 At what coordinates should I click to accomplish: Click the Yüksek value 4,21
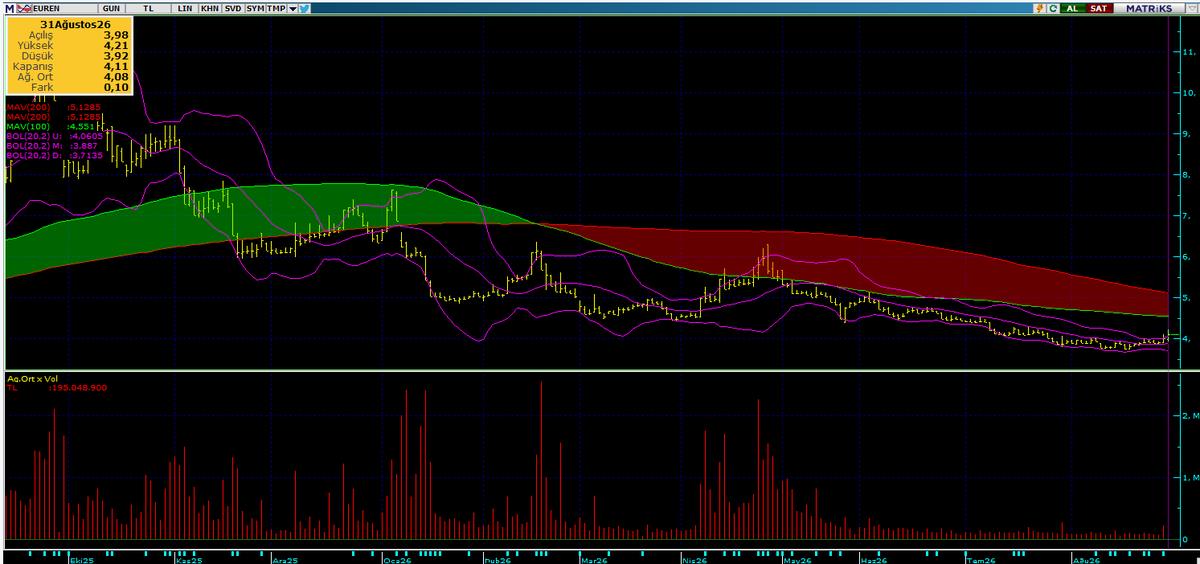(x=117, y=46)
